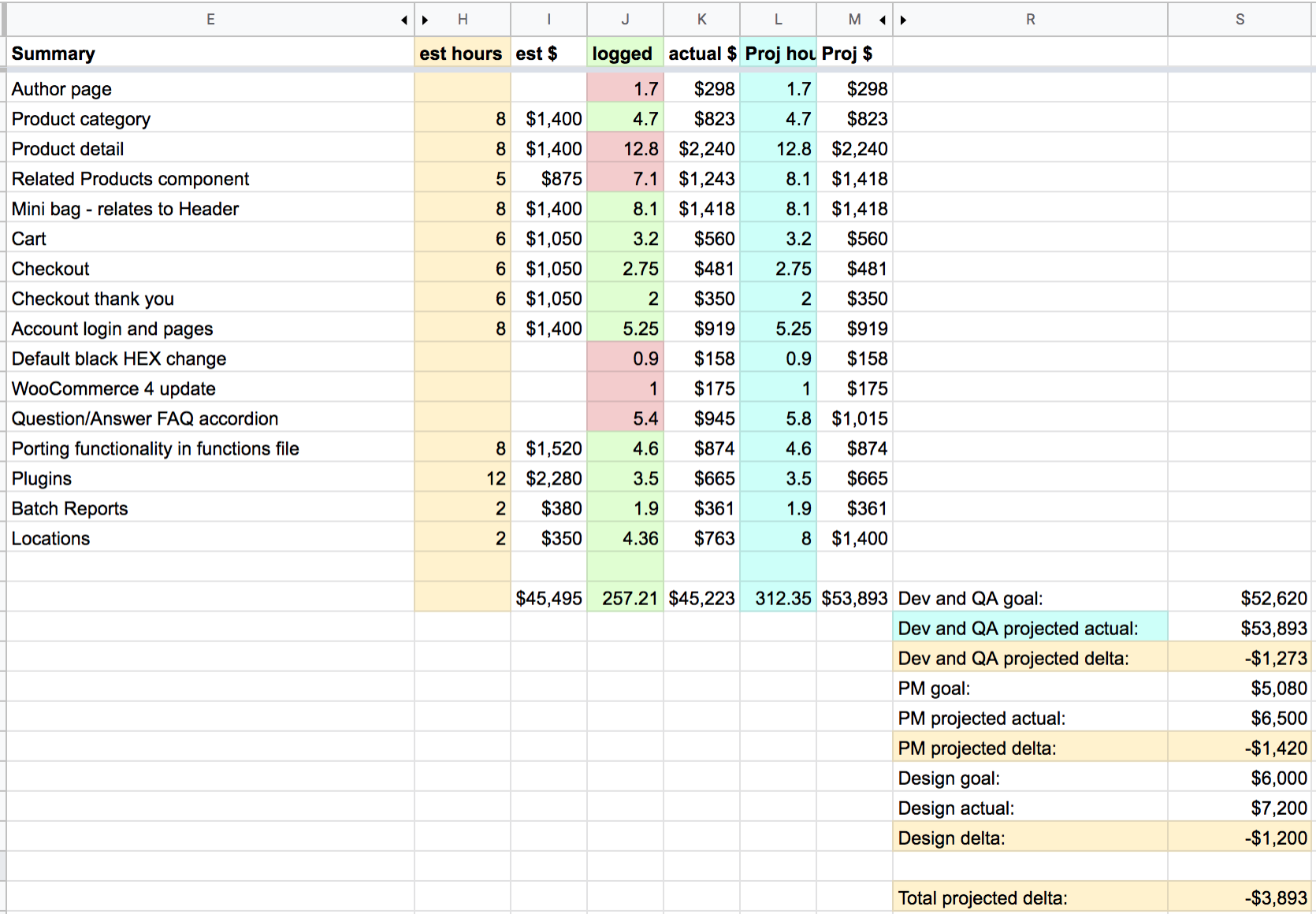The height and width of the screenshot is (914, 1316).
Task: Click the 12.8 logged cell for Product detail
Action: [x=625, y=148]
